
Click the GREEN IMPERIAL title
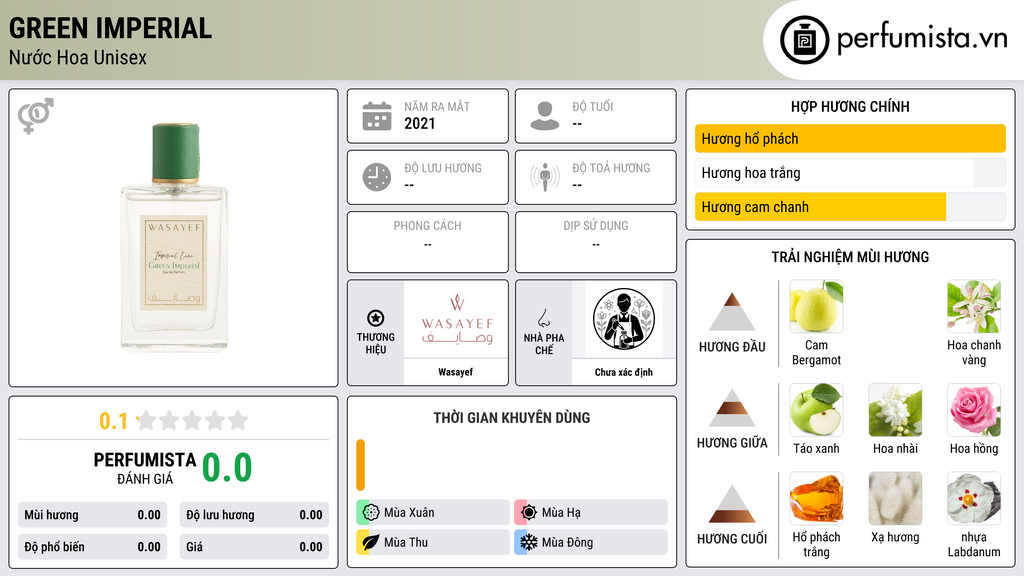point(110,28)
